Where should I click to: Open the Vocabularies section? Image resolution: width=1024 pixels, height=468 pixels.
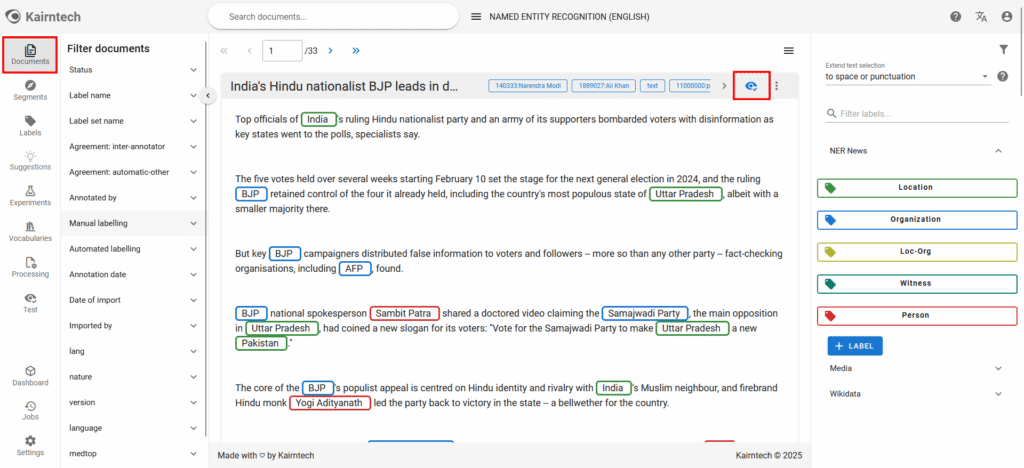point(30,231)
